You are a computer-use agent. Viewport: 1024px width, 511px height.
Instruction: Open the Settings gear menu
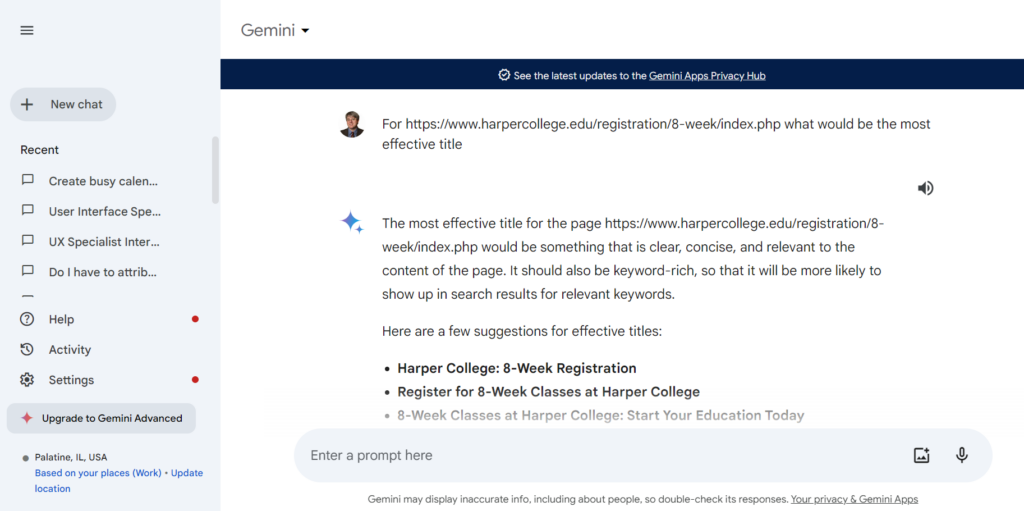tap(71, 380)
